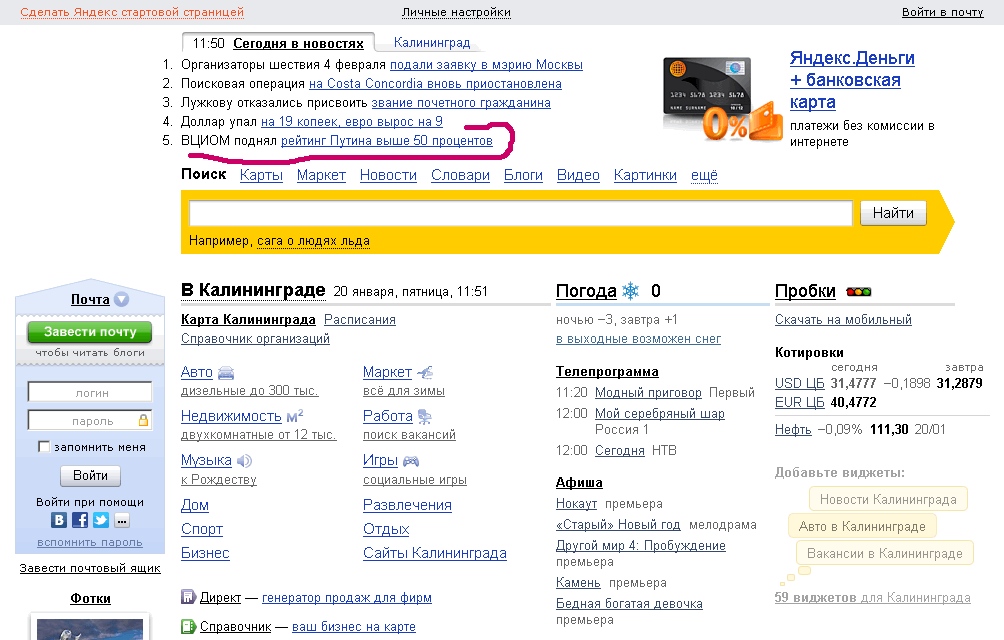Open the Картинки search tab
The width and height of the screenshot is (1004, 640).
point(645,175)
